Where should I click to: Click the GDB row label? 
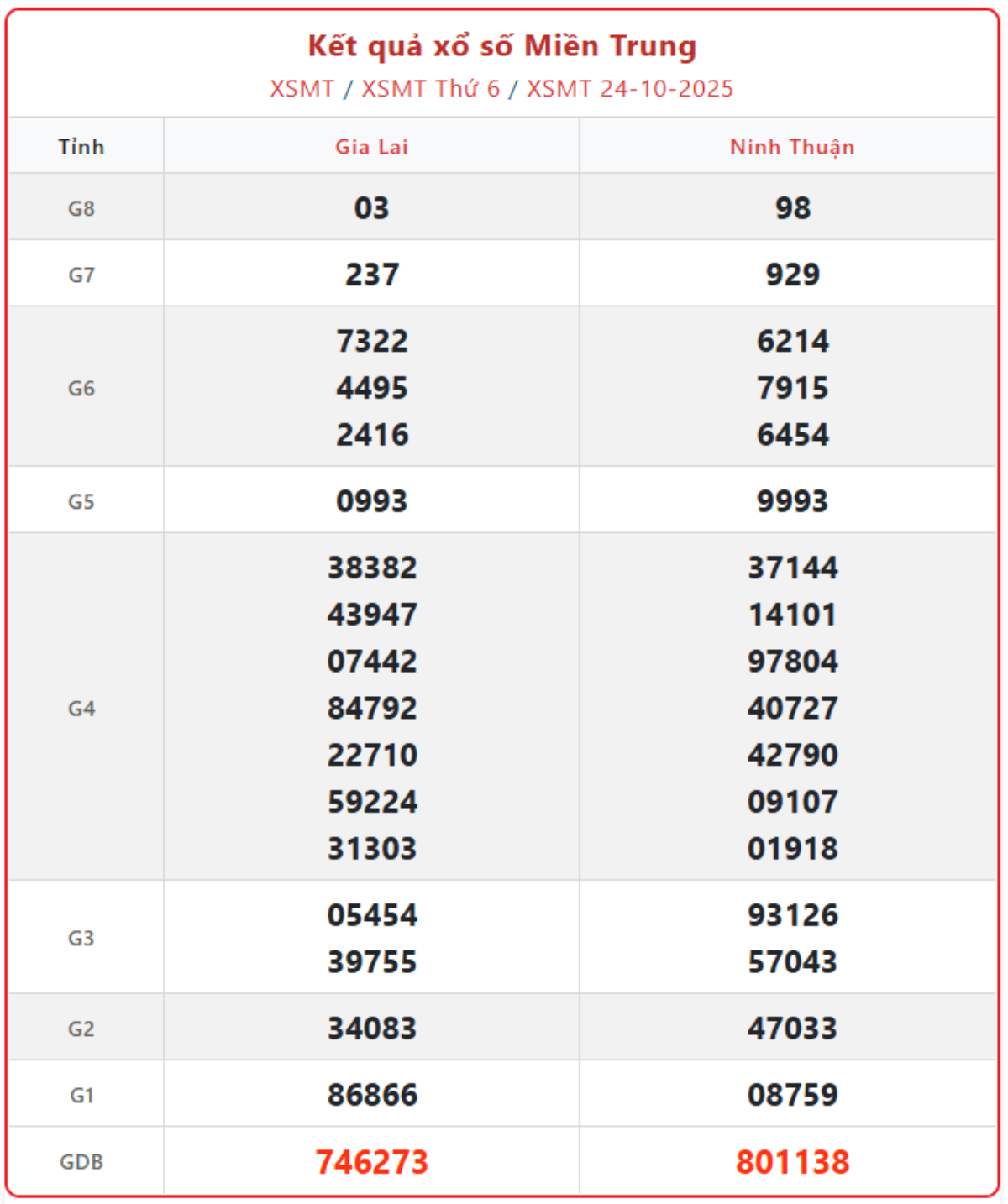click(x=81, y=1162)
